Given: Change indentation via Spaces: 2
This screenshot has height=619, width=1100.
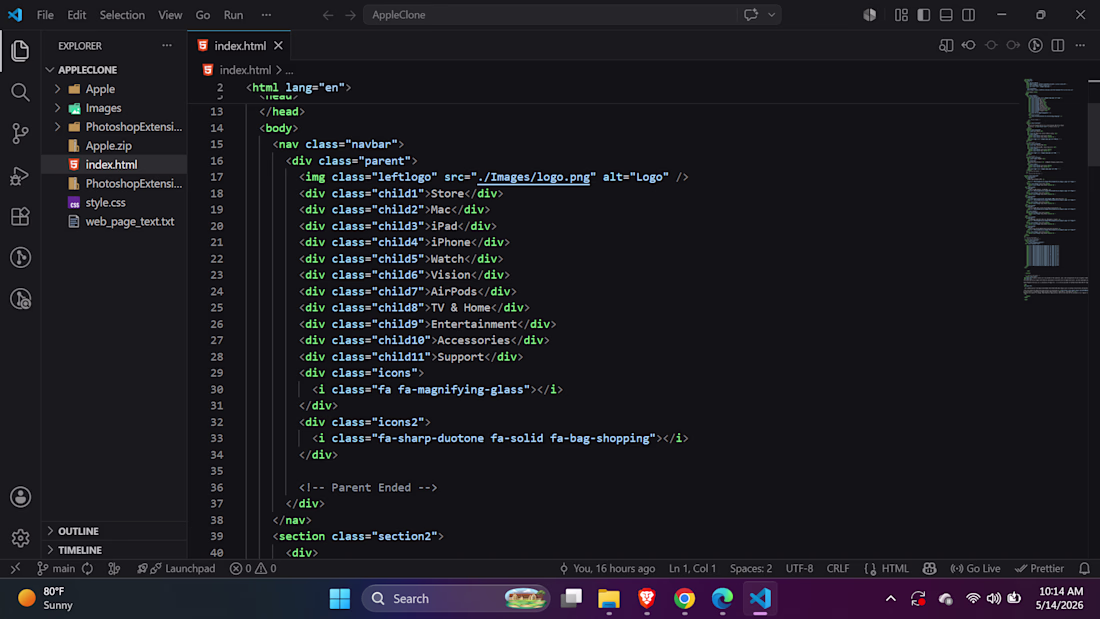Looking at the screenshot, I should click(x=751, y=568).
